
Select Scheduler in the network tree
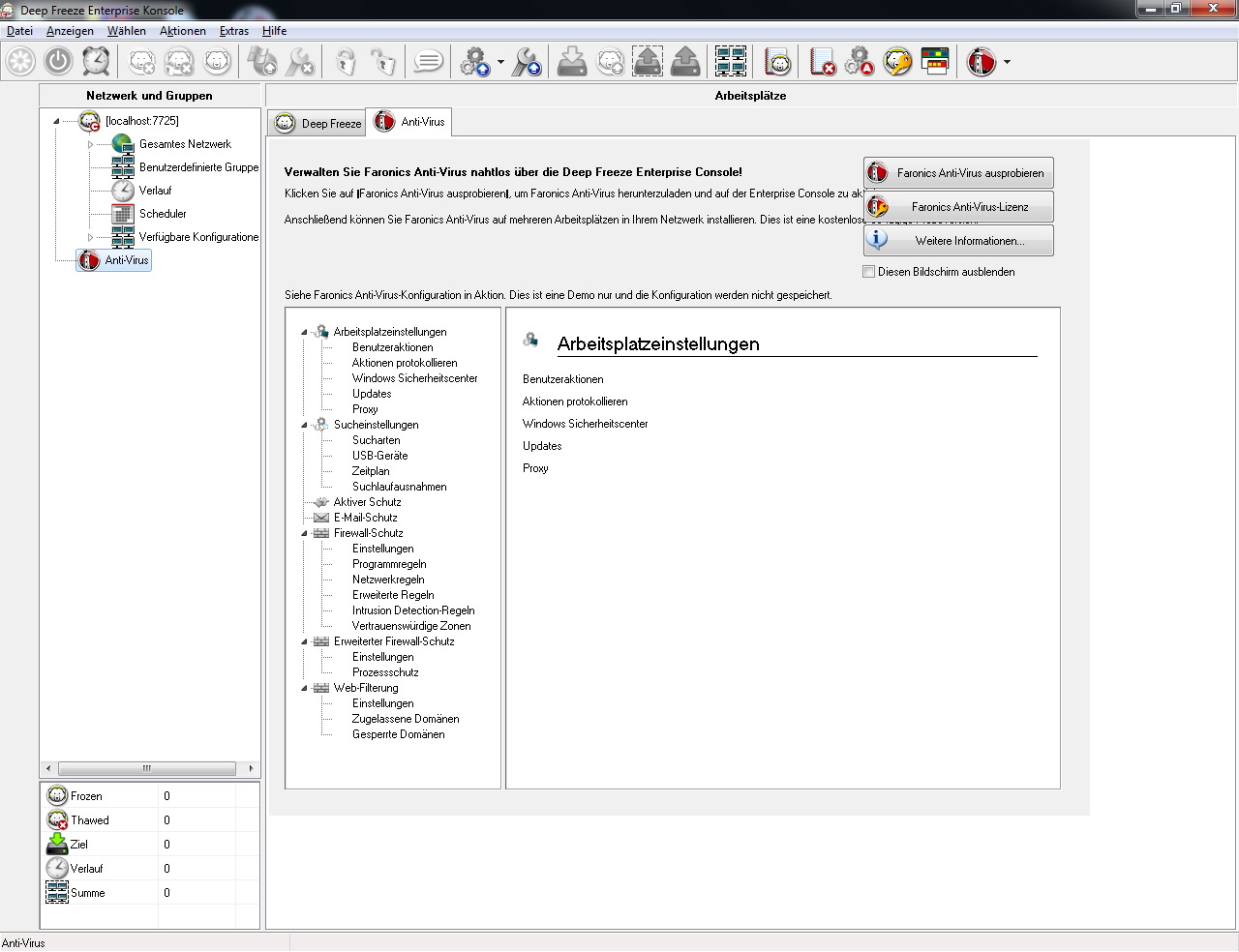pyautogui.click(x=163, y=214)
